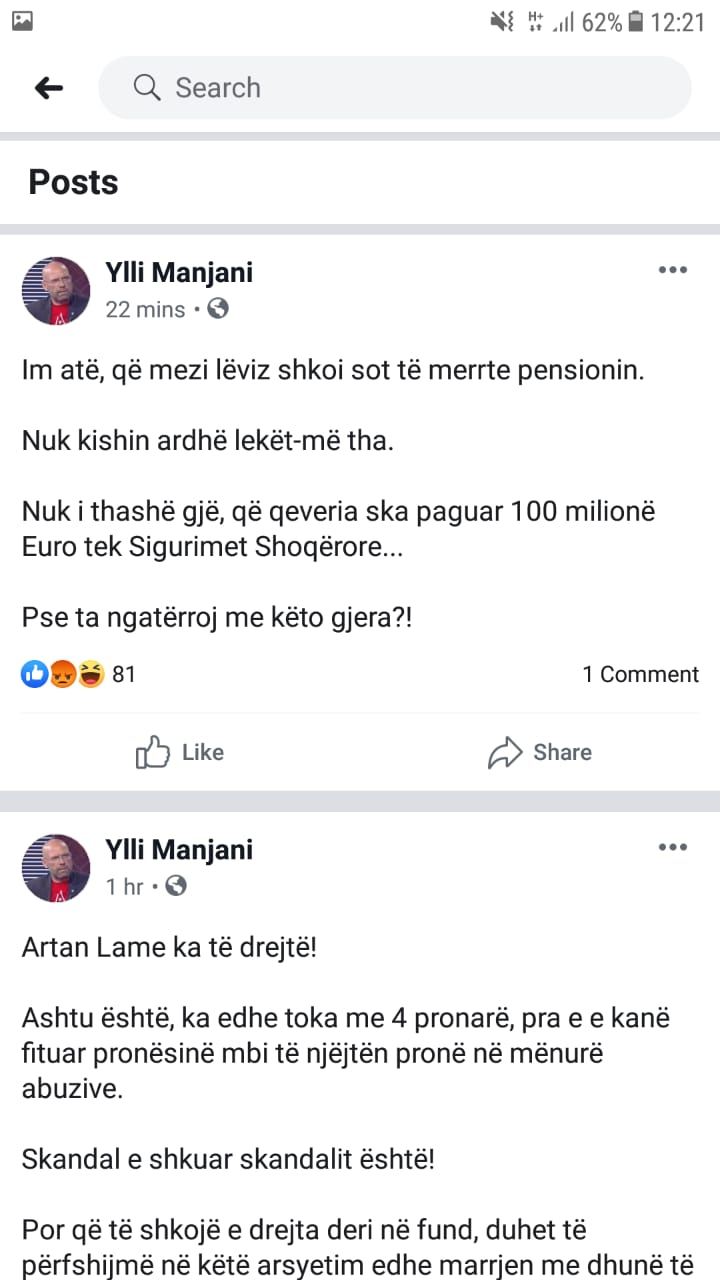The image size is (720, 1280).
Task: Open Ylli Manjani name on first post
Action: pos(179,272)
